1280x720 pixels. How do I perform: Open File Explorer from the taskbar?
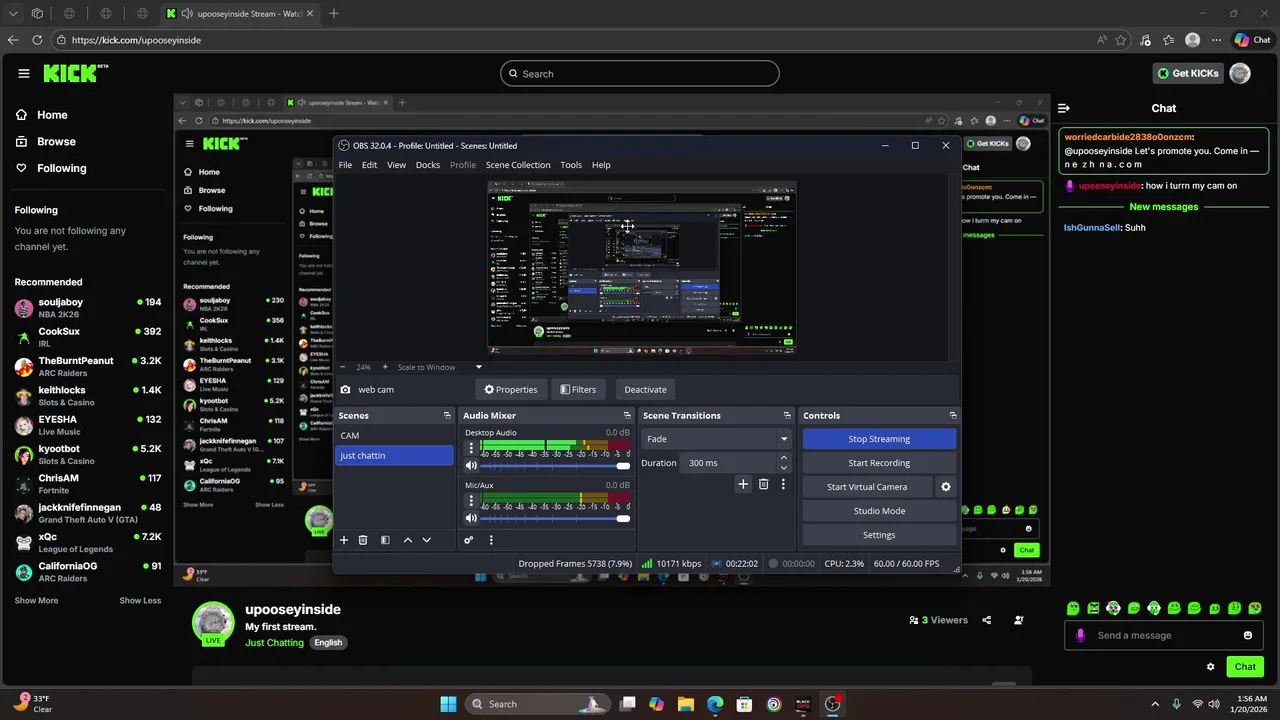pos(686,704)
